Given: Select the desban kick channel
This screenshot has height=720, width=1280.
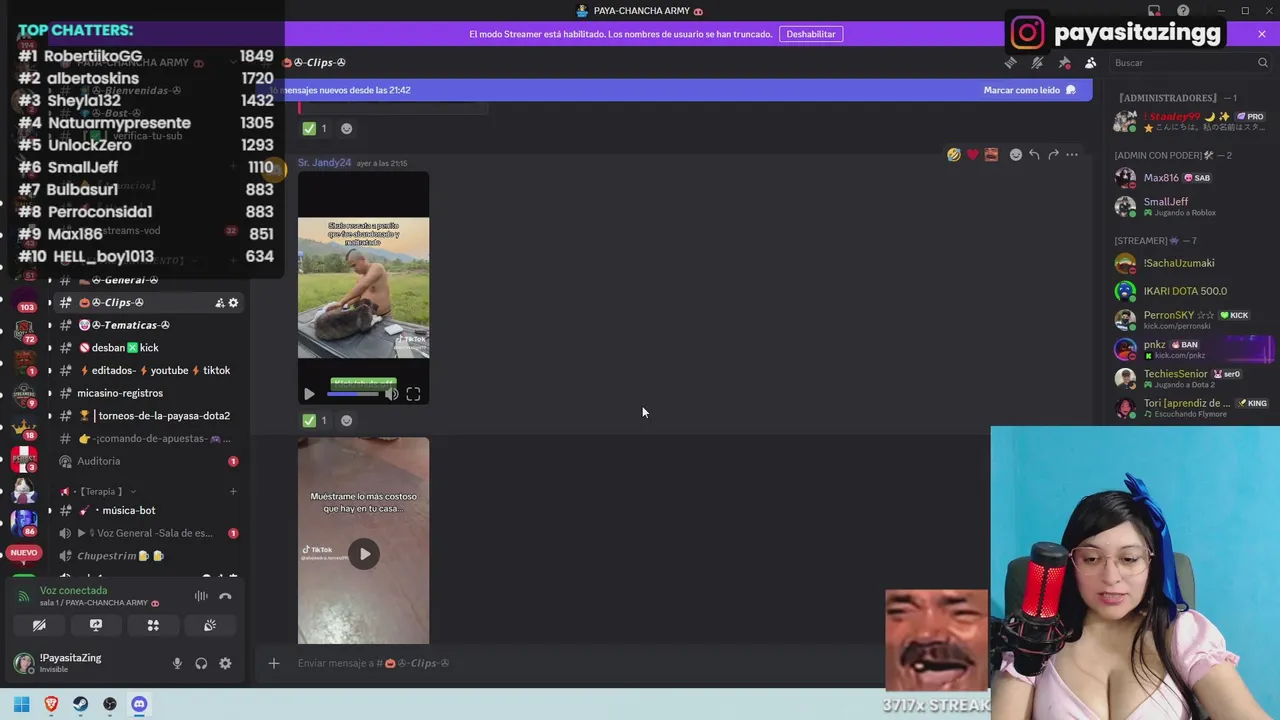Looking at the screenshot, I should (150, 348).
